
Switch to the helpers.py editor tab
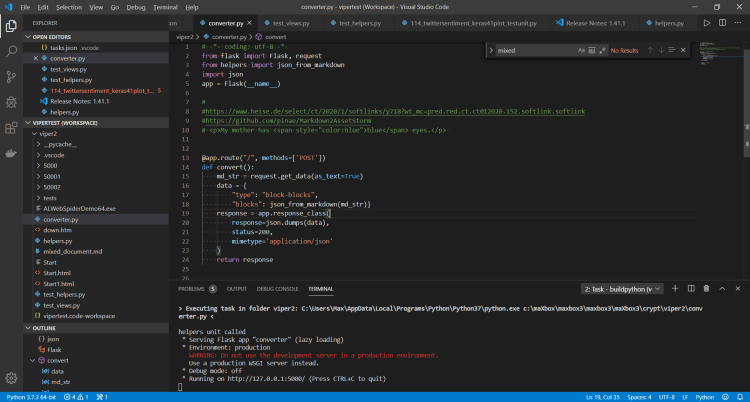[669, 23]
